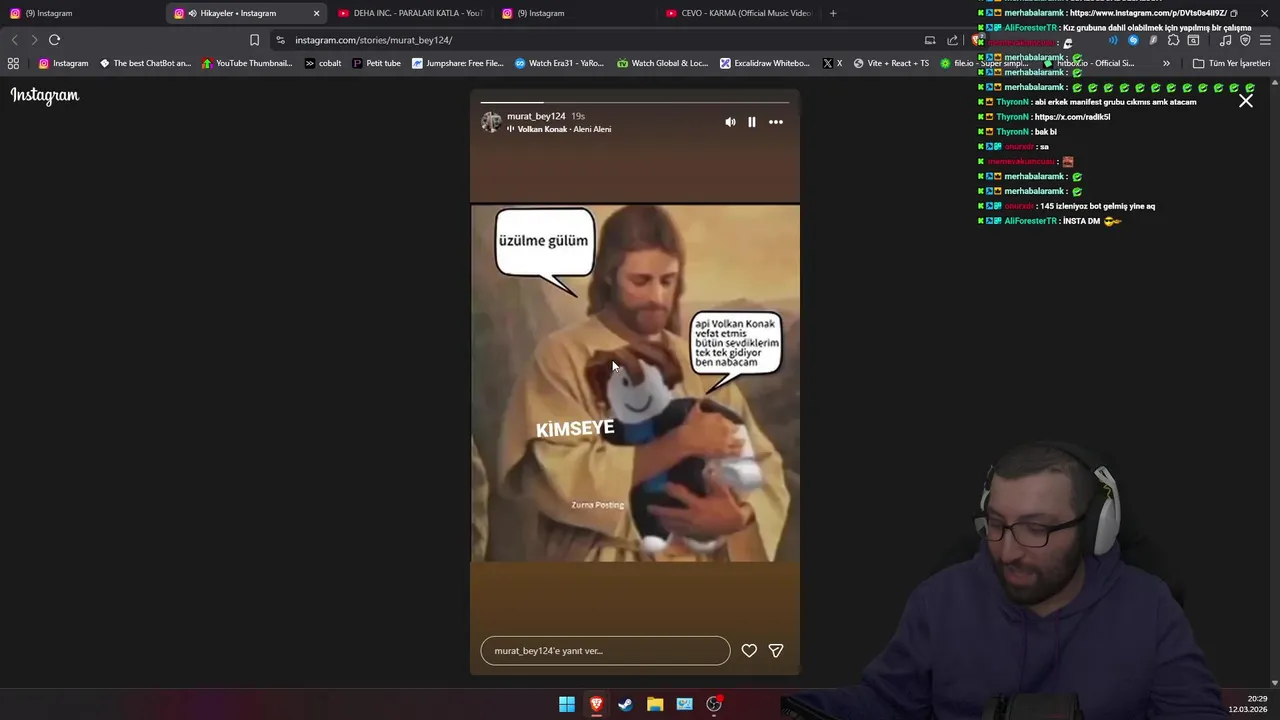Open X bookmark
This screenshot has height=720, width=1280.
click(x=832, y=63)
